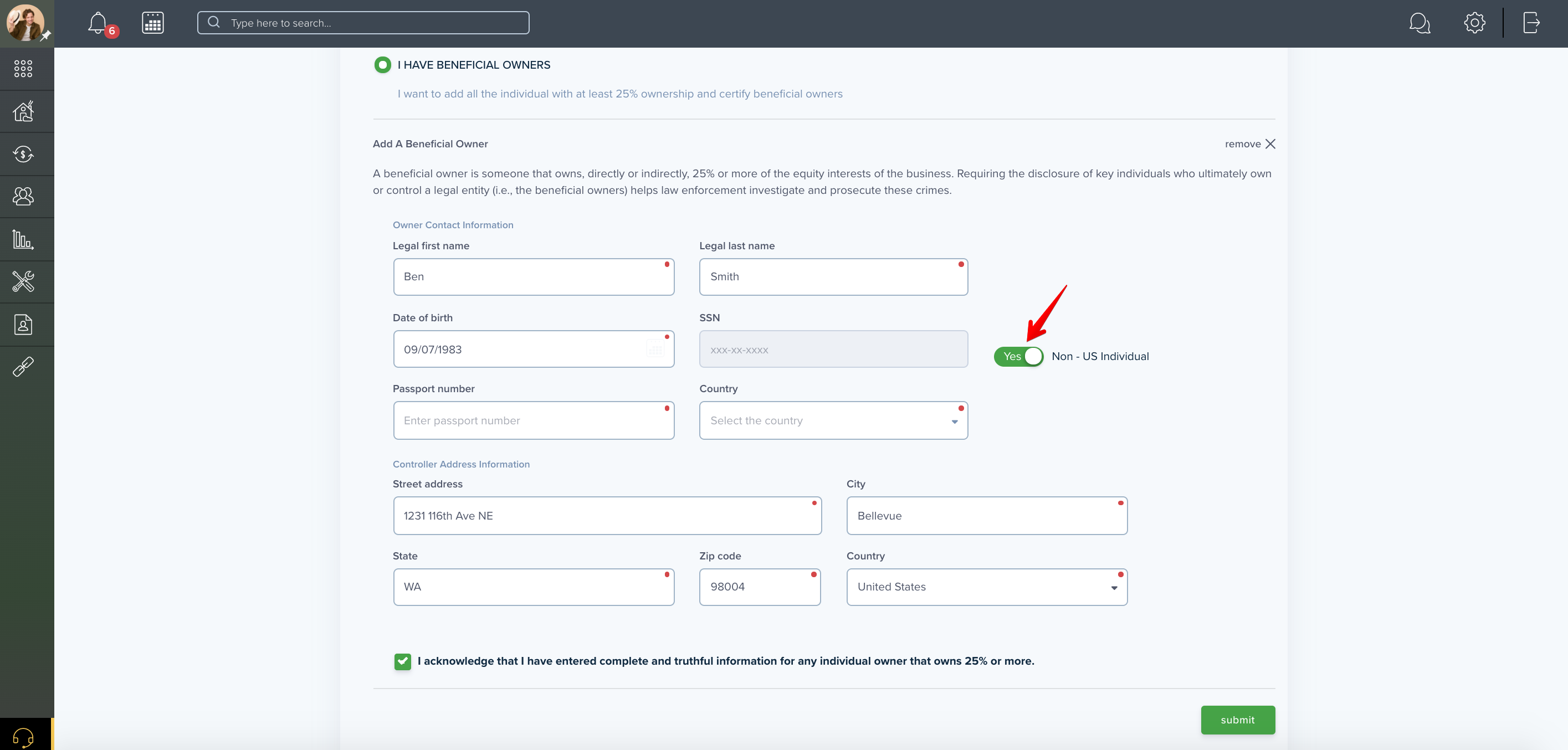Click the Legal first name field
The image size is (1568, 750).
pos(533,277)
